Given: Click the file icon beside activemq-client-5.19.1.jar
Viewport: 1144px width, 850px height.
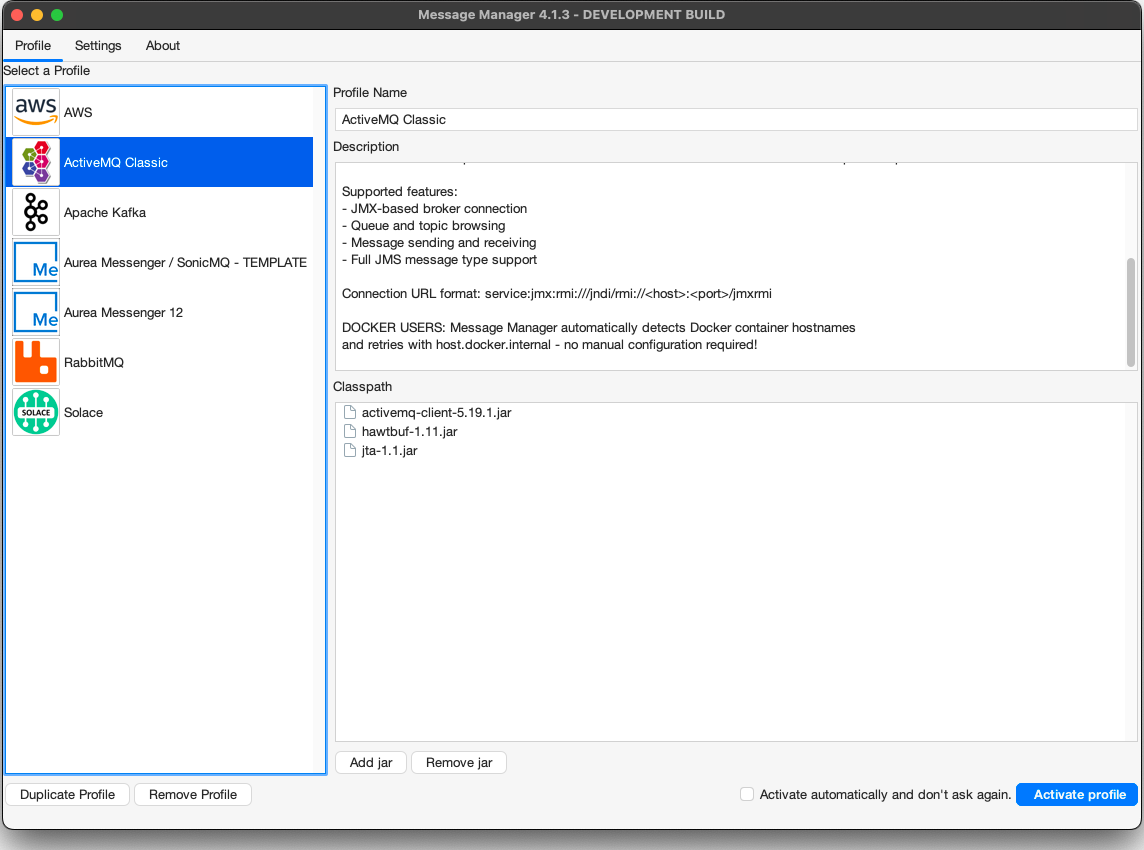Looking at the screenshot, I should 350,412.
